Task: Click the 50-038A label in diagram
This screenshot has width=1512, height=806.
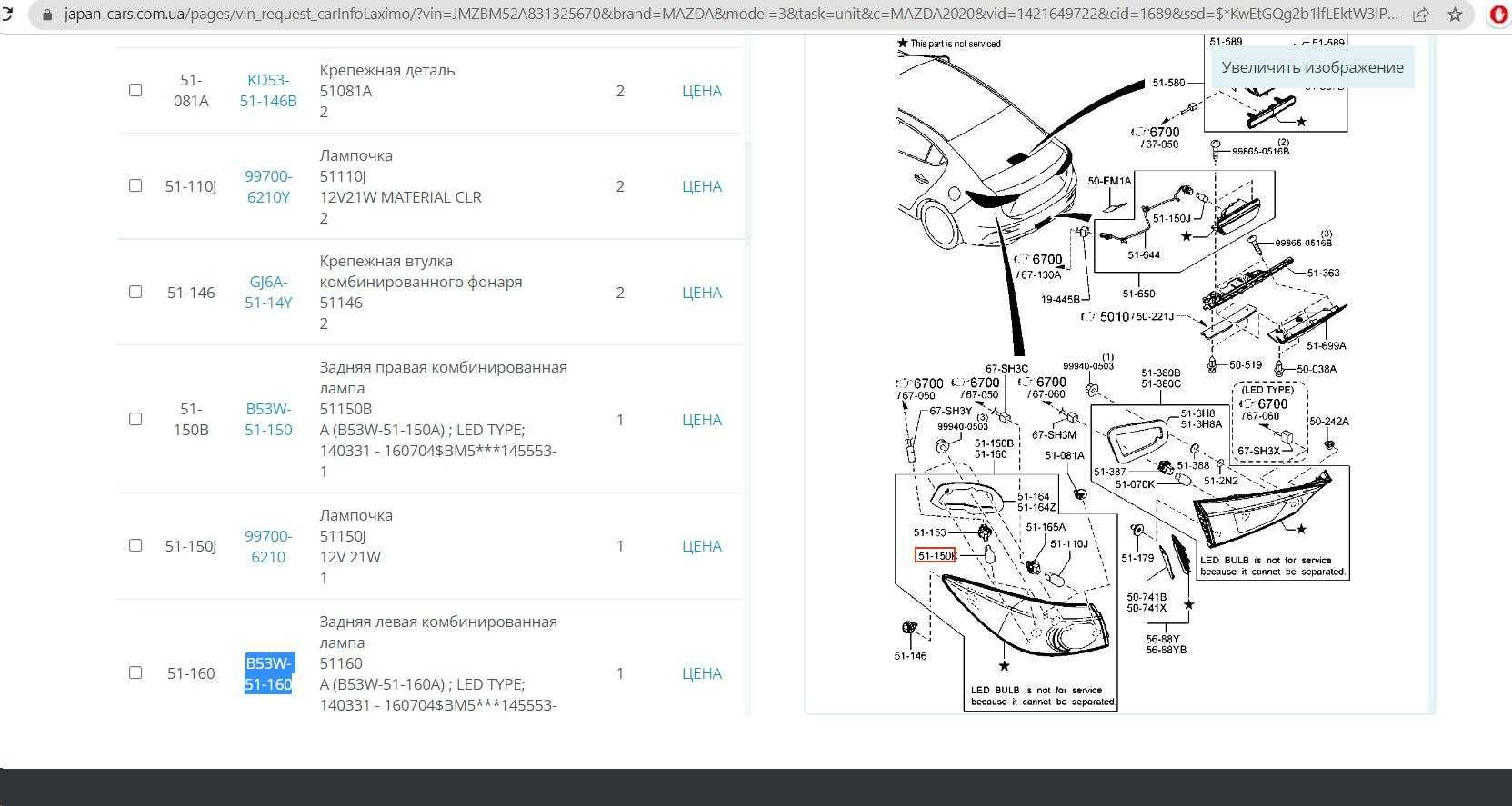Action: coord(1317,369)
